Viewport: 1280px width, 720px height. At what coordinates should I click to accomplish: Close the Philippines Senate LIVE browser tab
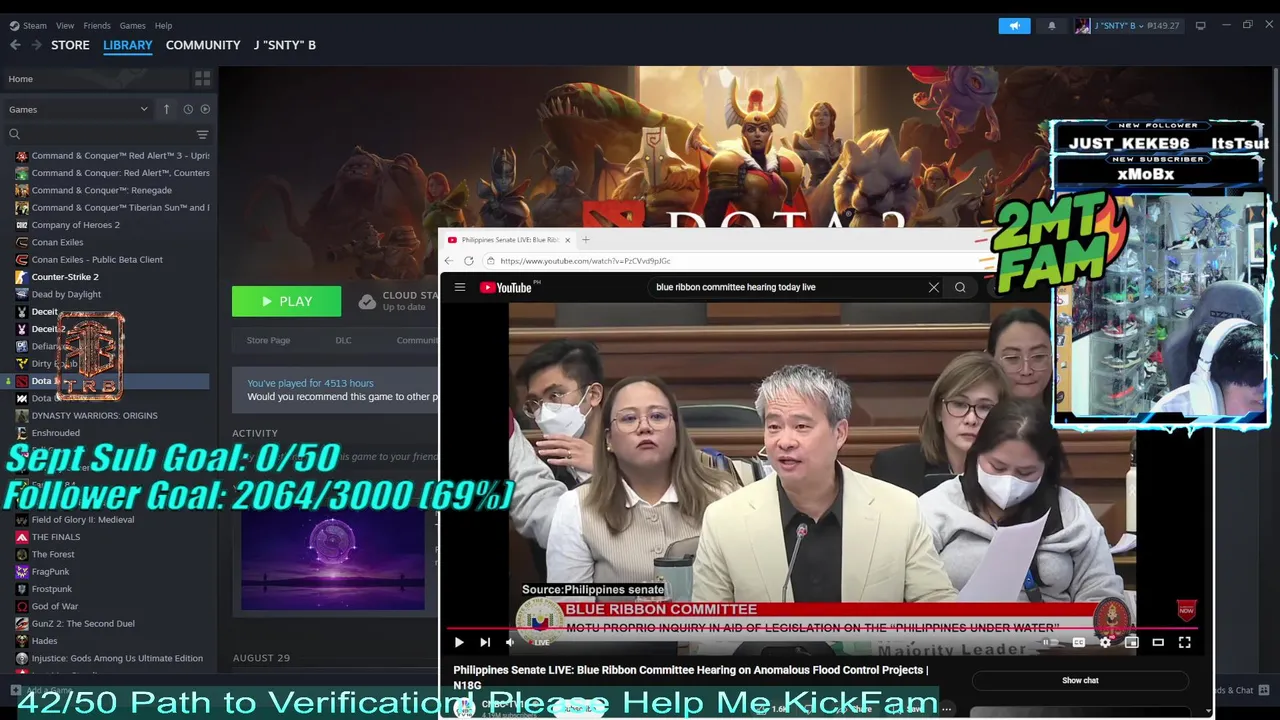point(567,240)
